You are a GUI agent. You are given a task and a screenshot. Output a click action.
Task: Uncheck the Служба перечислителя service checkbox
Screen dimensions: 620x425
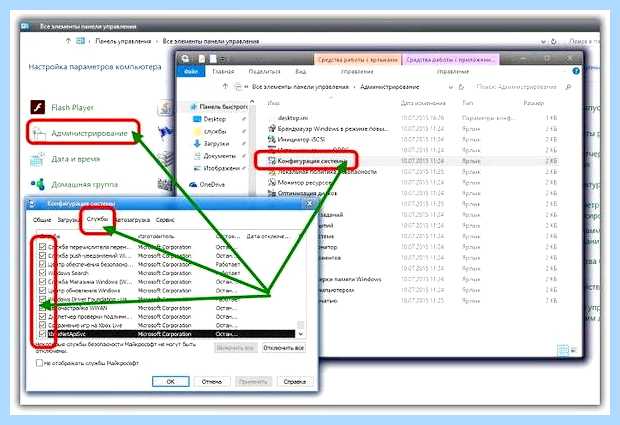pyautogui.click(x=43, y=247)
